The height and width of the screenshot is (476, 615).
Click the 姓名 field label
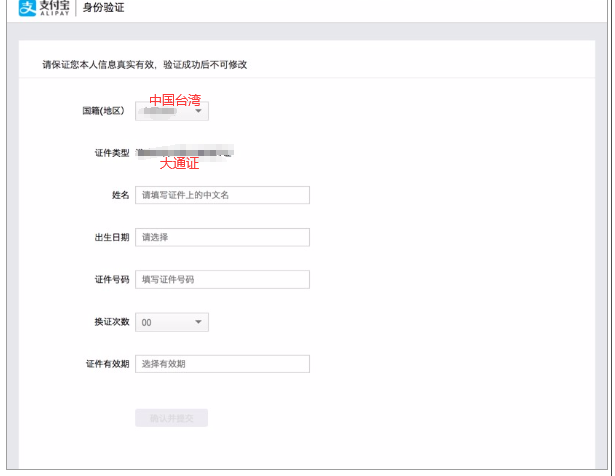pos(120,195)
